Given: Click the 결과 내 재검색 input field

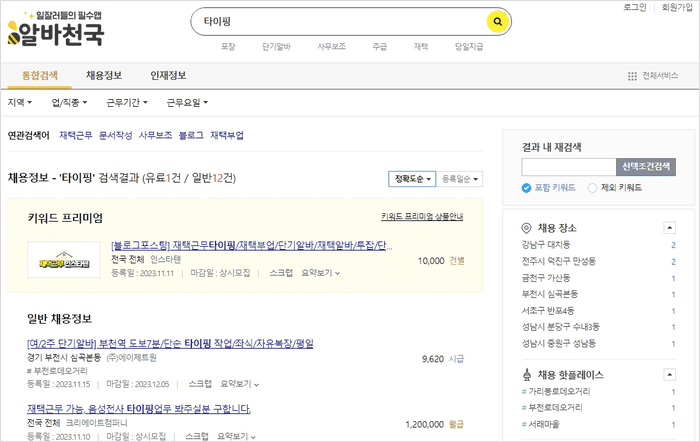Looking at the screenshot, I should pyautogui.click(x=569, y=167).
